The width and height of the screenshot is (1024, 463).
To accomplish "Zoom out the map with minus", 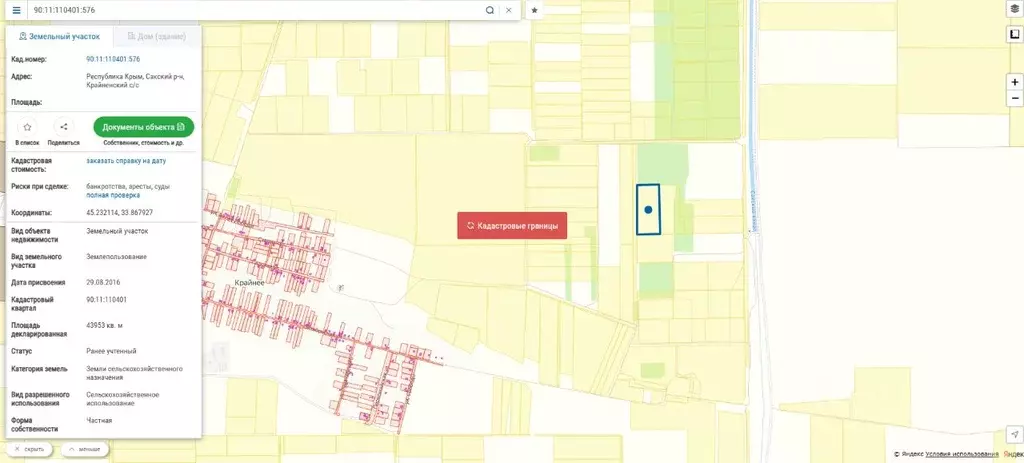I will [1014, 99].
